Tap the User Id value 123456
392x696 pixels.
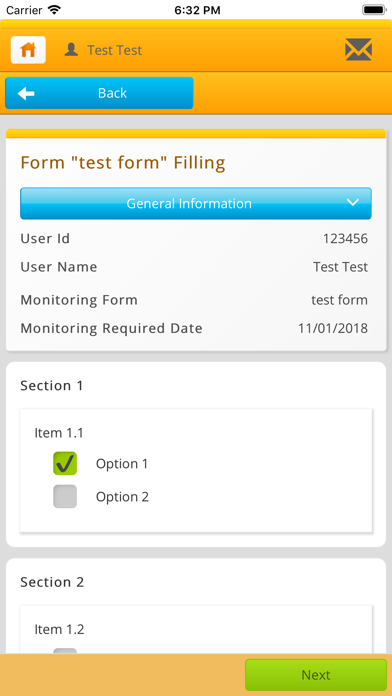point(345,239)
